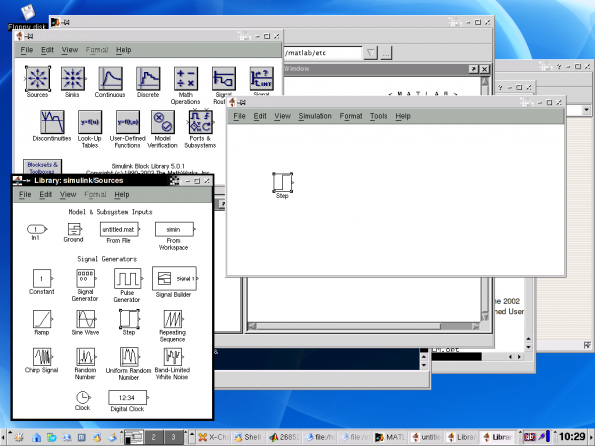Open File menu in model window
The width and height of the screenshot is (595, 446).
pyautogui.click(x=239, y=116)
